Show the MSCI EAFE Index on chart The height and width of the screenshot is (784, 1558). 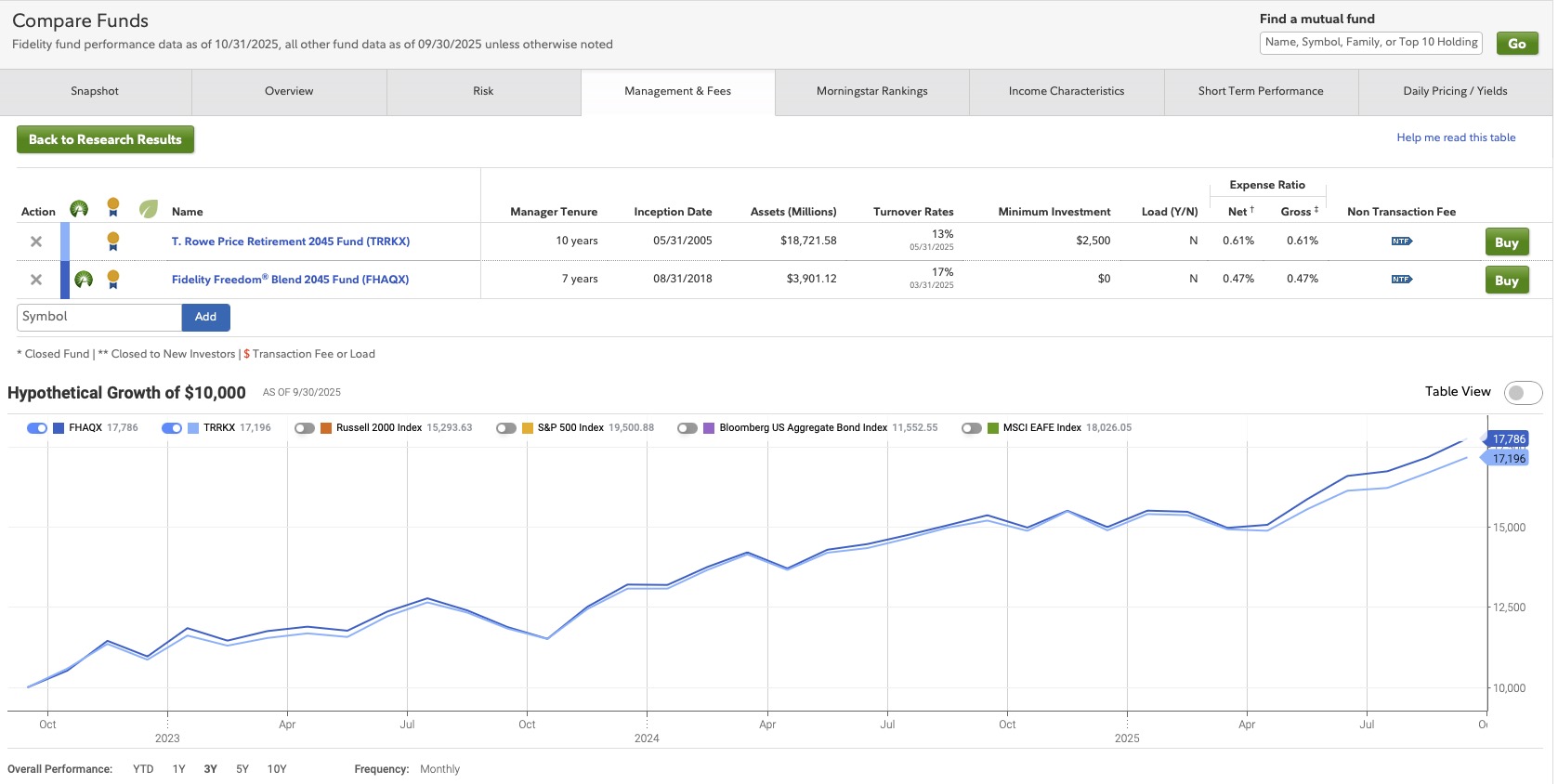pyautogui.click(x=972, y=428)
